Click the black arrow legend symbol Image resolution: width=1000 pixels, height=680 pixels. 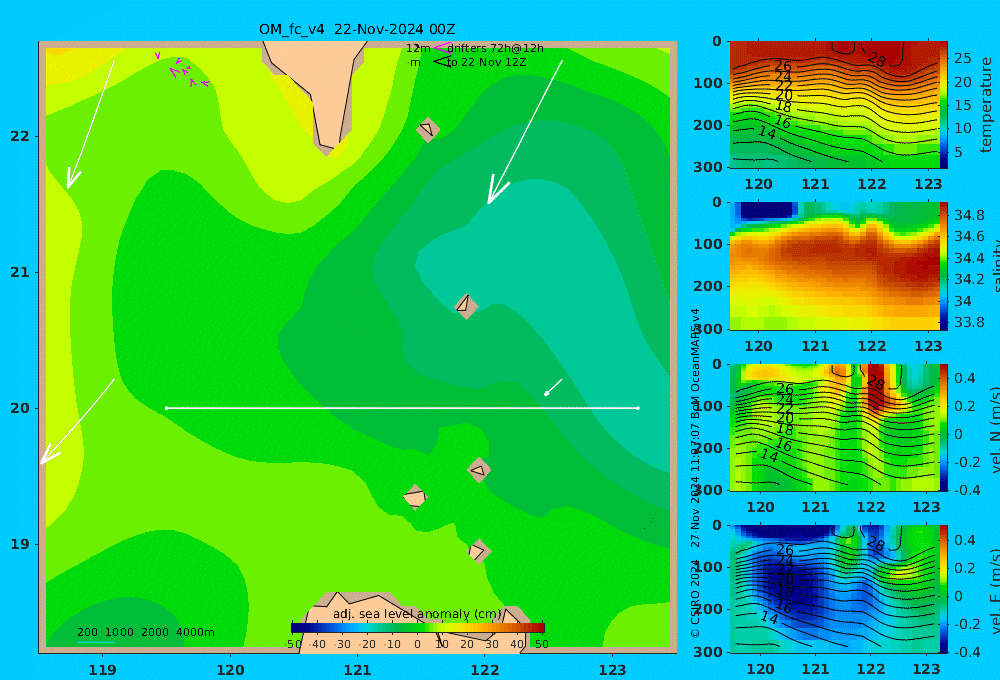point(441,62)
